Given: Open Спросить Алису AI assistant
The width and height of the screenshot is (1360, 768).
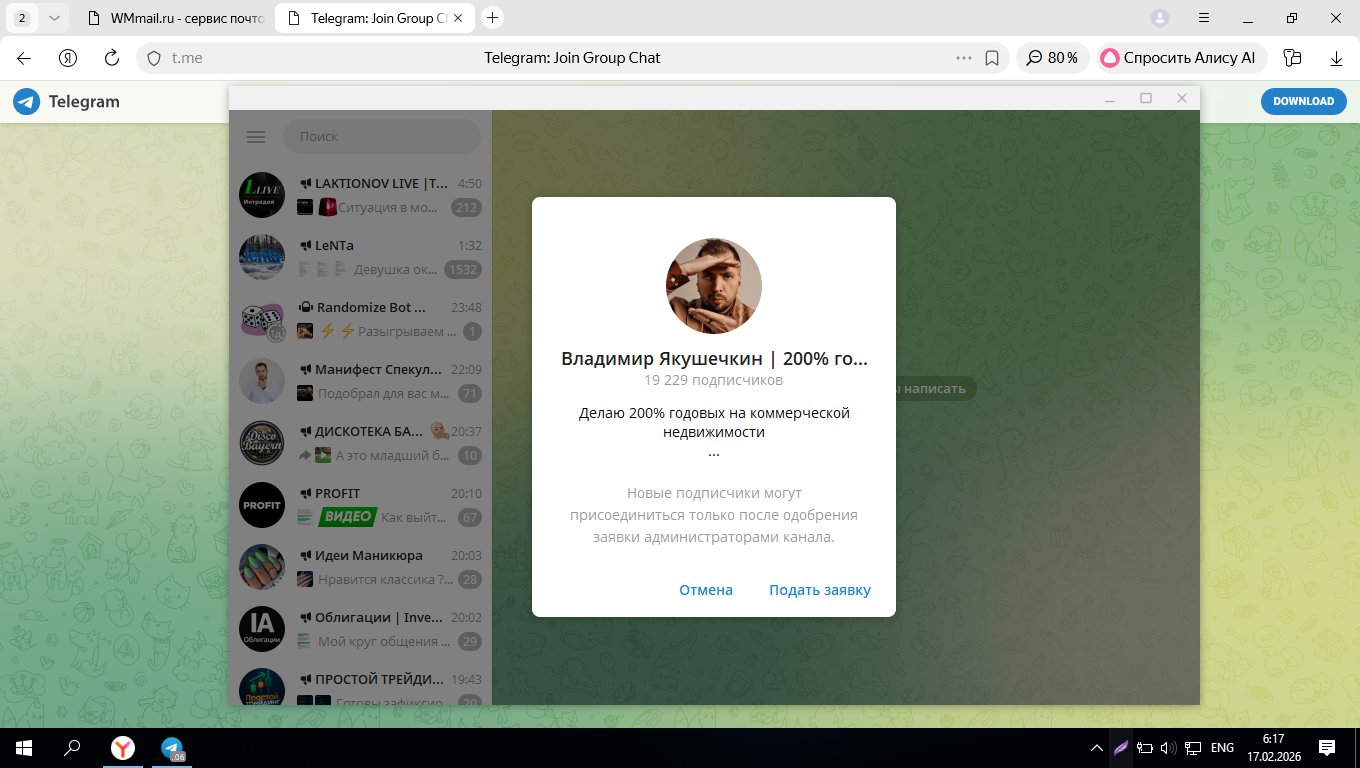Looking at the screenshot, I should coord(1181,58).
